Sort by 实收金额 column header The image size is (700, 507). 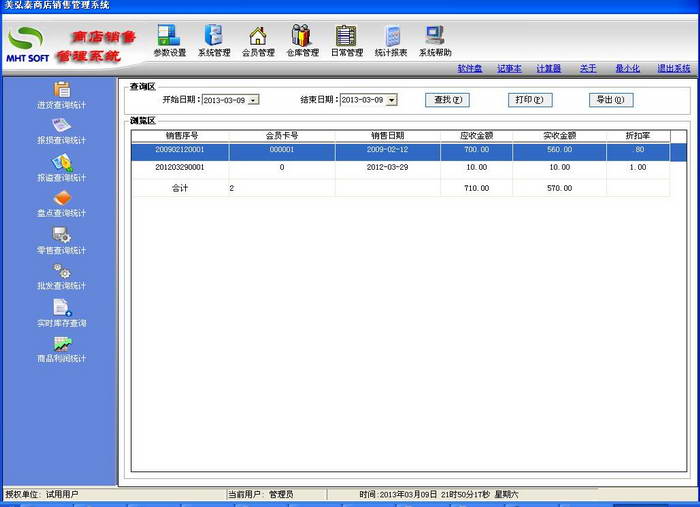tap(559, 136)
